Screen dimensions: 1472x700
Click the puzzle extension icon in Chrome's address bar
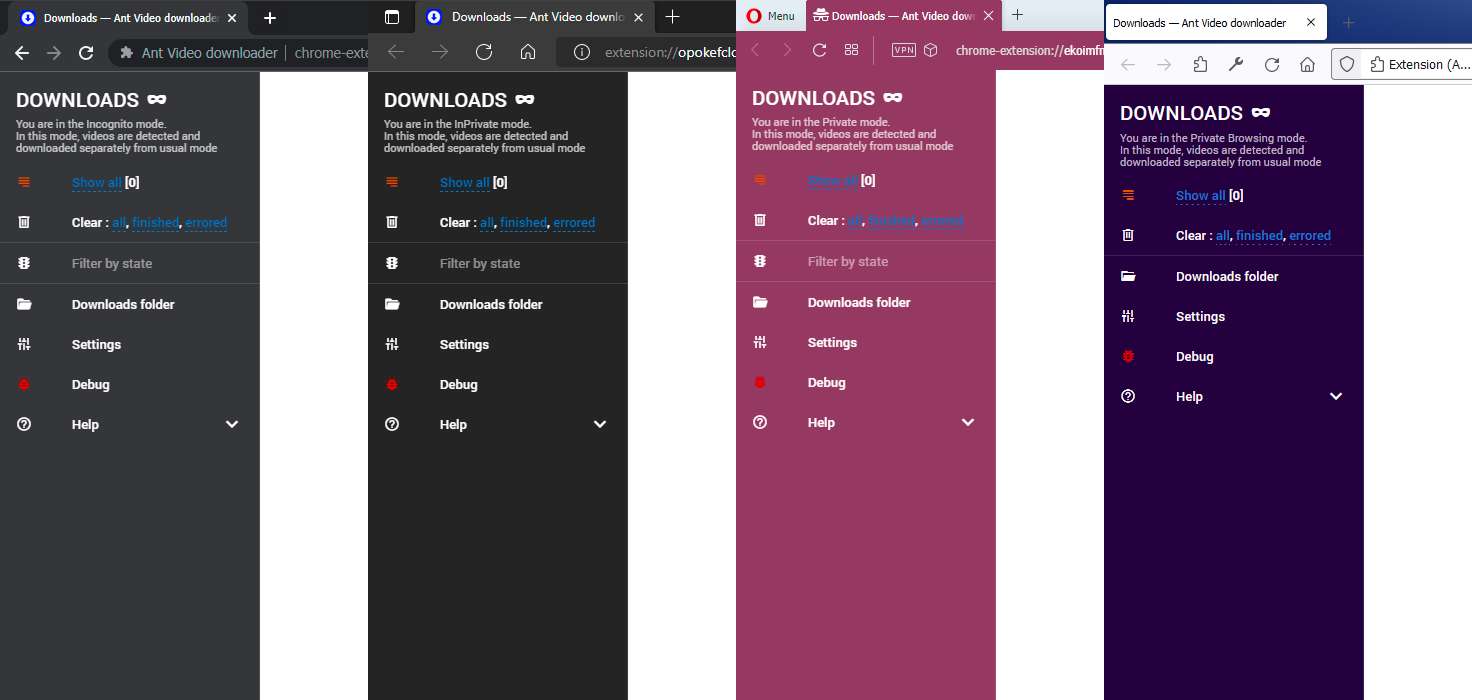(126, 53)
